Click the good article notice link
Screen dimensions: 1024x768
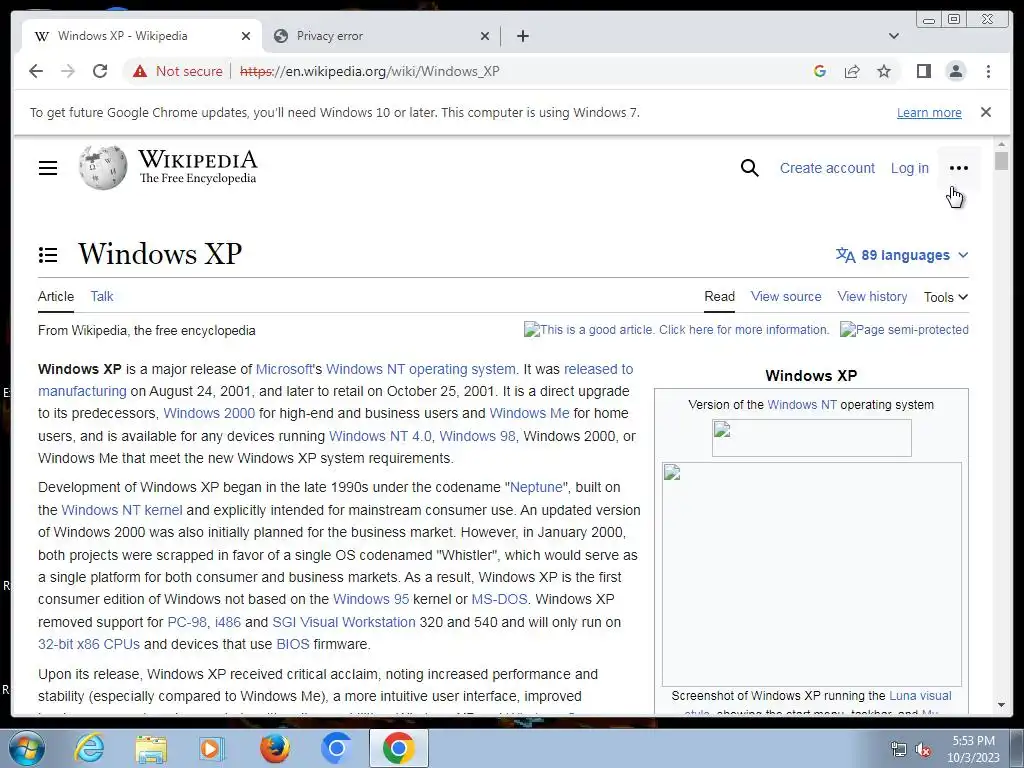(677, 330)
